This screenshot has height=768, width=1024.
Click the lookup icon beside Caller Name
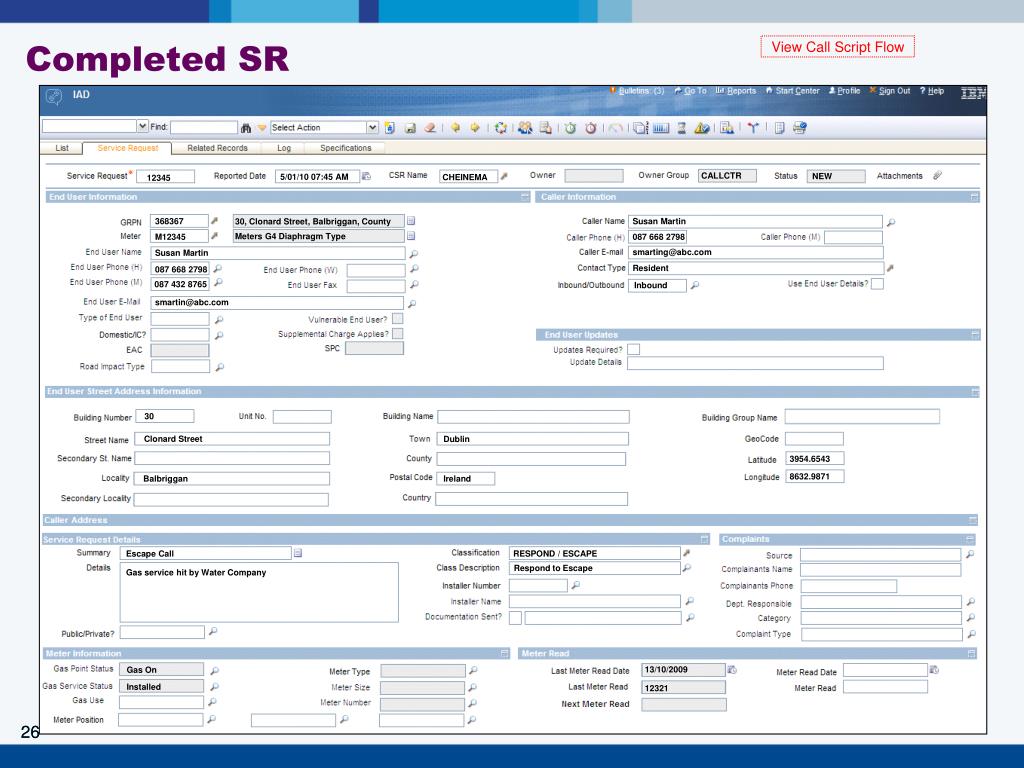(x=891, y=222)
